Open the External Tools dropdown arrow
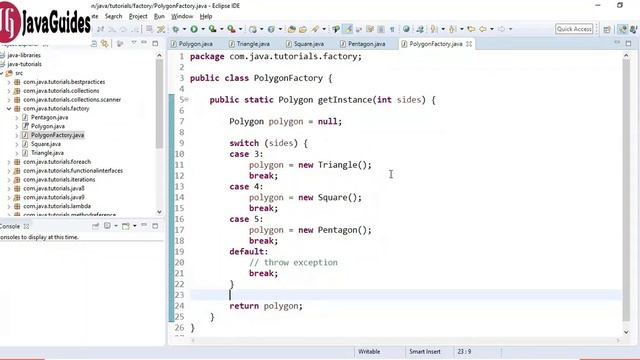This screenshot has height=360, width=640. click(x=240, y=29)
